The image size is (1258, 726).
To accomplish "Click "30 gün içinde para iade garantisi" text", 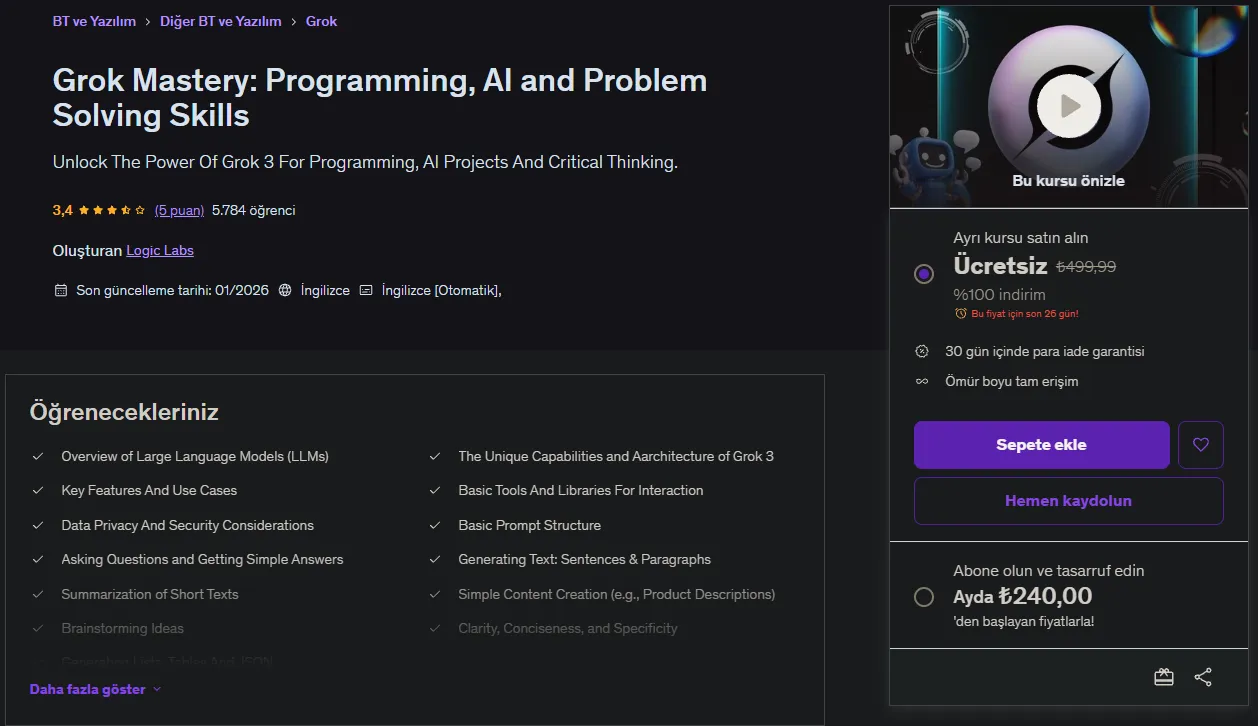I will pyautogui.click(x=1045, y=352).
